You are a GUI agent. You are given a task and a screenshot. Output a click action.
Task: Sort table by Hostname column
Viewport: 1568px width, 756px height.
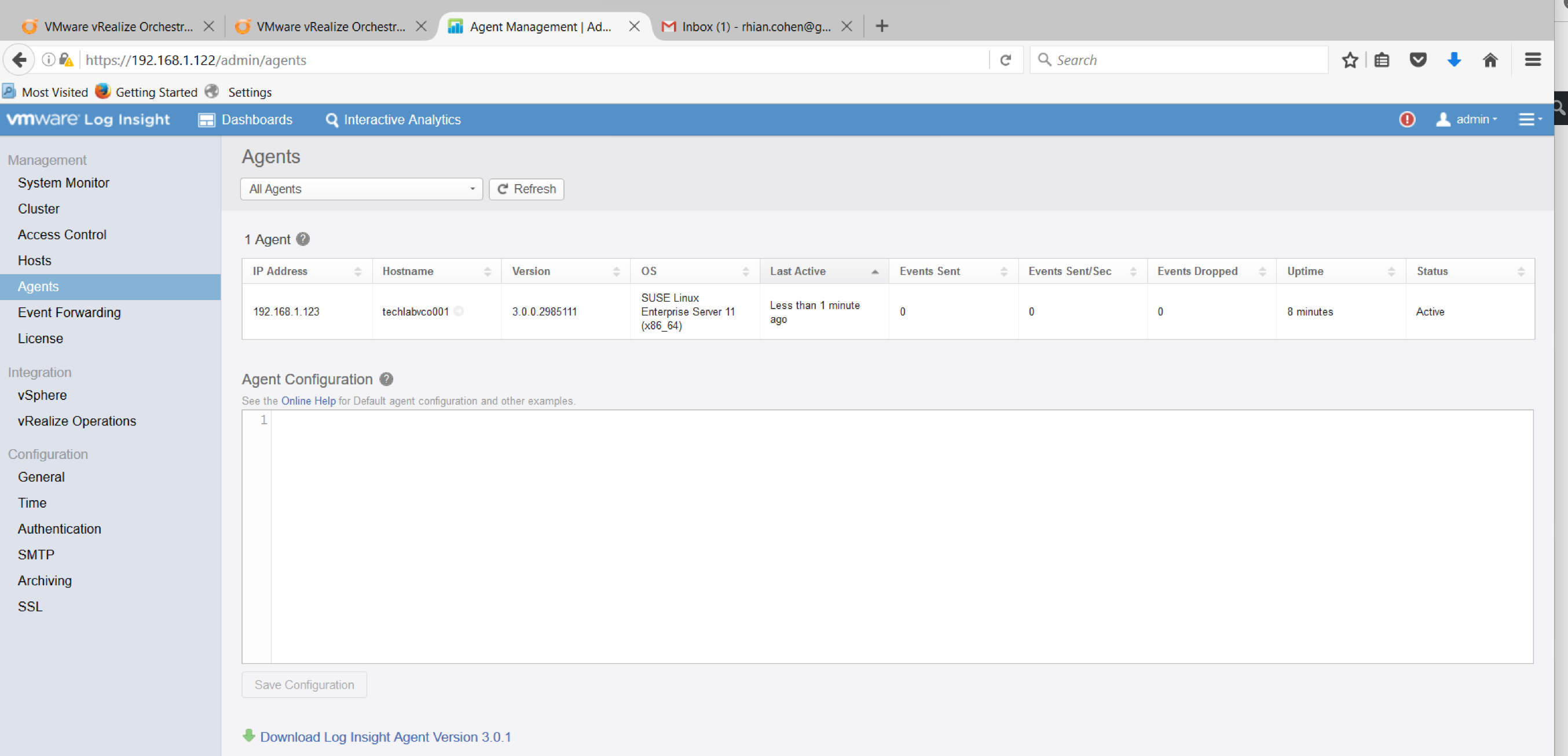[x=437, y=271]
